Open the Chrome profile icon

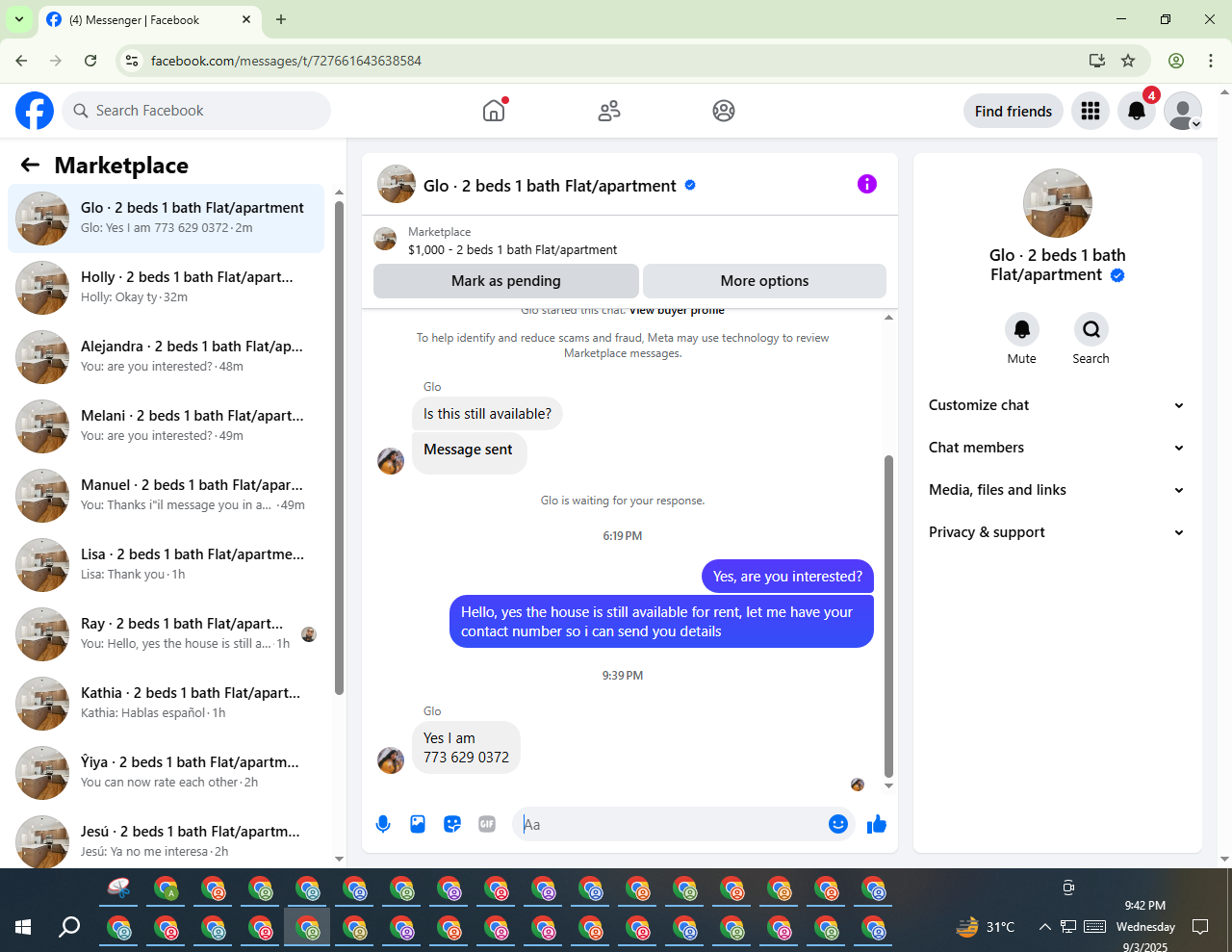[x=1176, y=61]
